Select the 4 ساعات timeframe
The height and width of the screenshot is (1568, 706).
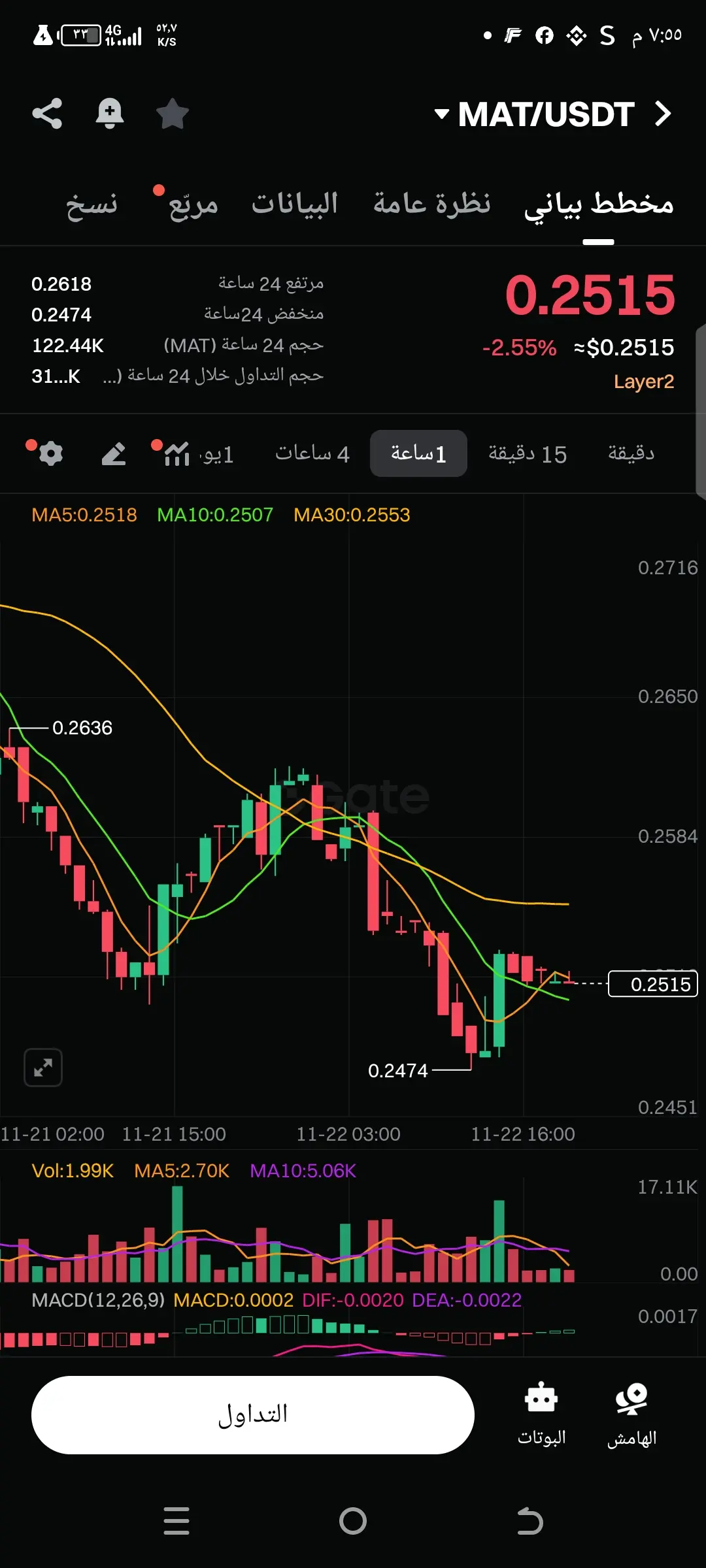point(312,453)
